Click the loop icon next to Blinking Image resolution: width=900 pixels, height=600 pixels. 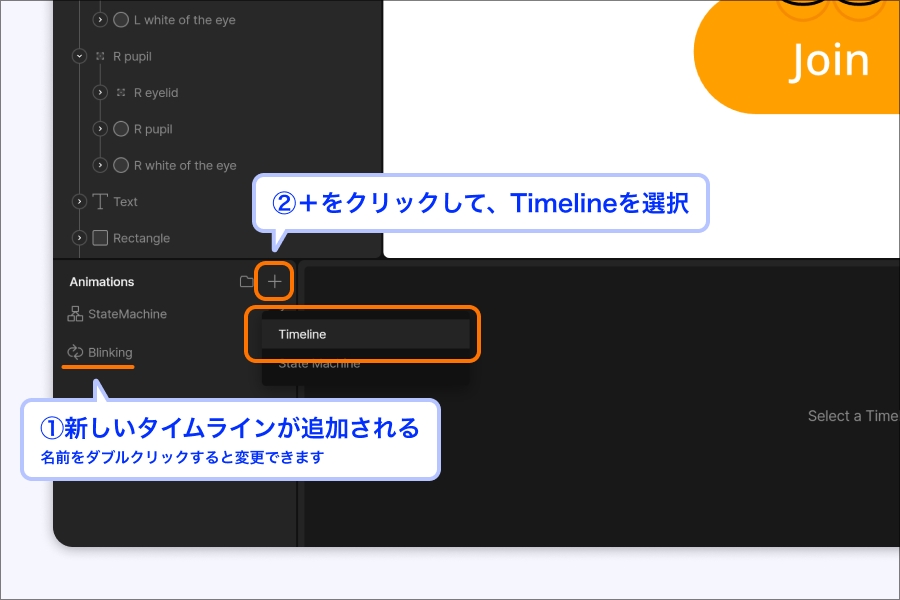tap(75, 352)
